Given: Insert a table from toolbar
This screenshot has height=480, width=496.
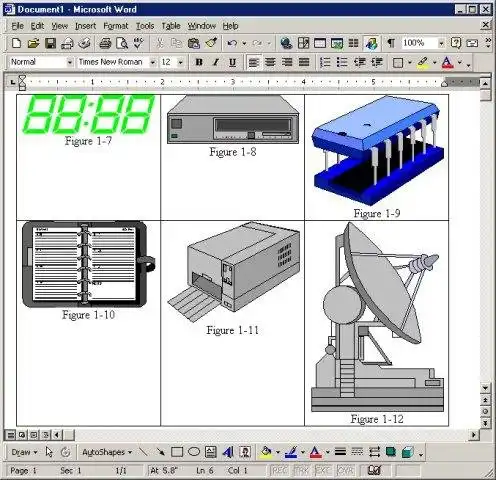Looking at the screenshot, I should point(320,43).
